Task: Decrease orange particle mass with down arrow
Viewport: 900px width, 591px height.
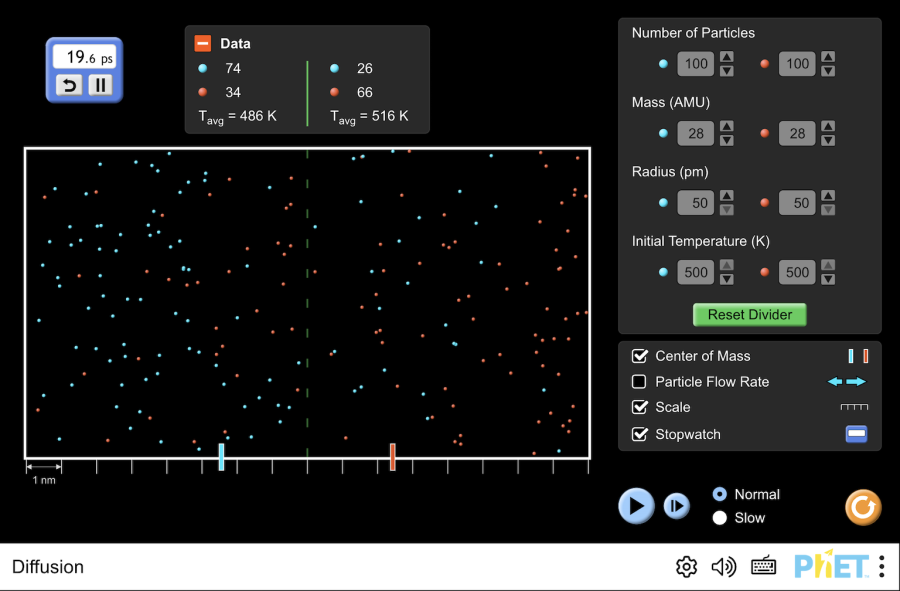Action: 827,140
